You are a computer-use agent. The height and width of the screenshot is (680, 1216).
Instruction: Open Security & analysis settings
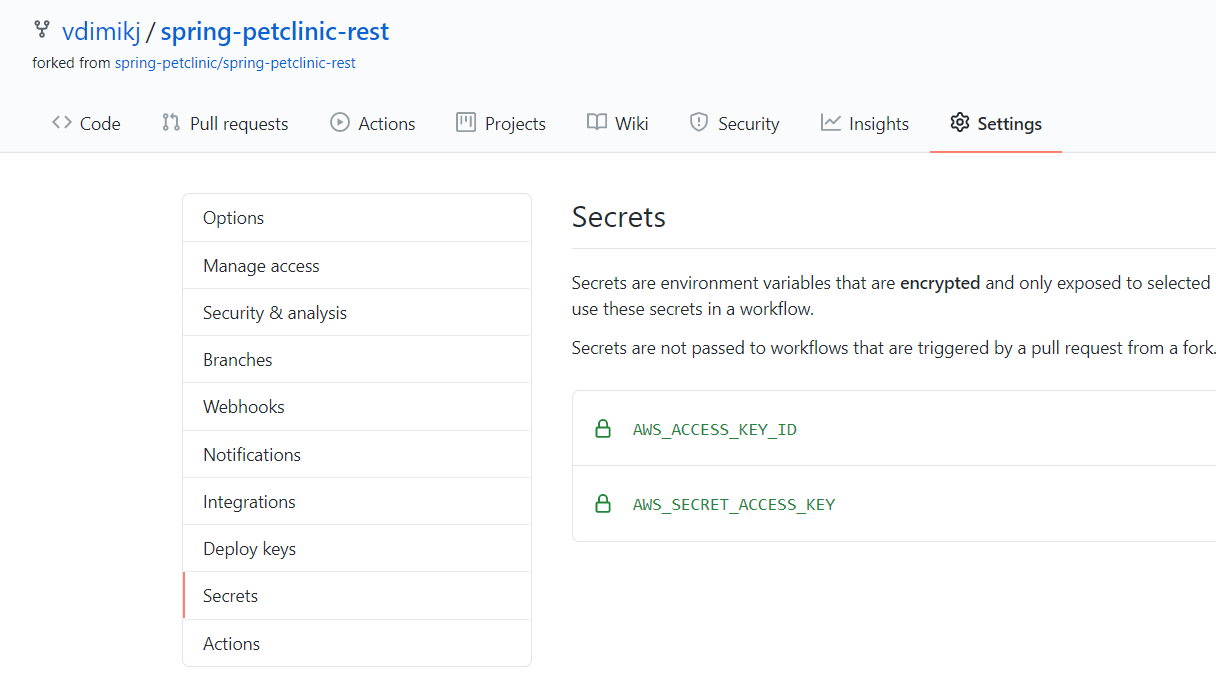357,313
